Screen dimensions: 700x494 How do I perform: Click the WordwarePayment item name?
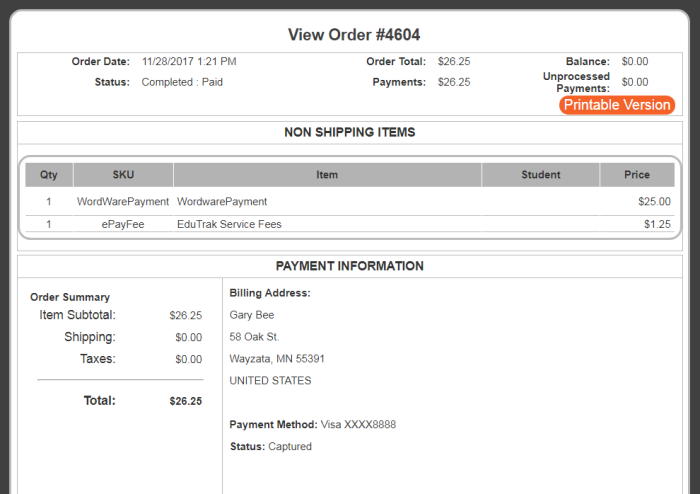[222, 202]
